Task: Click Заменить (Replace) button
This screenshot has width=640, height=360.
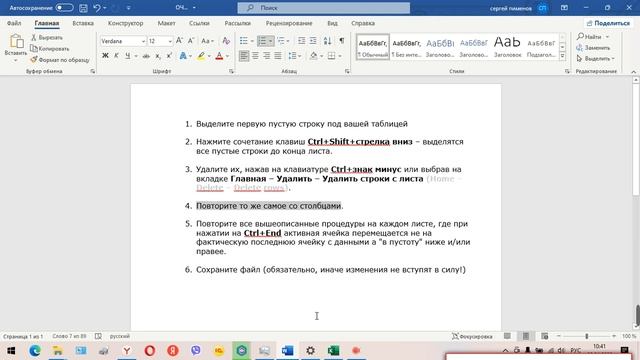Action: (593, 48)
